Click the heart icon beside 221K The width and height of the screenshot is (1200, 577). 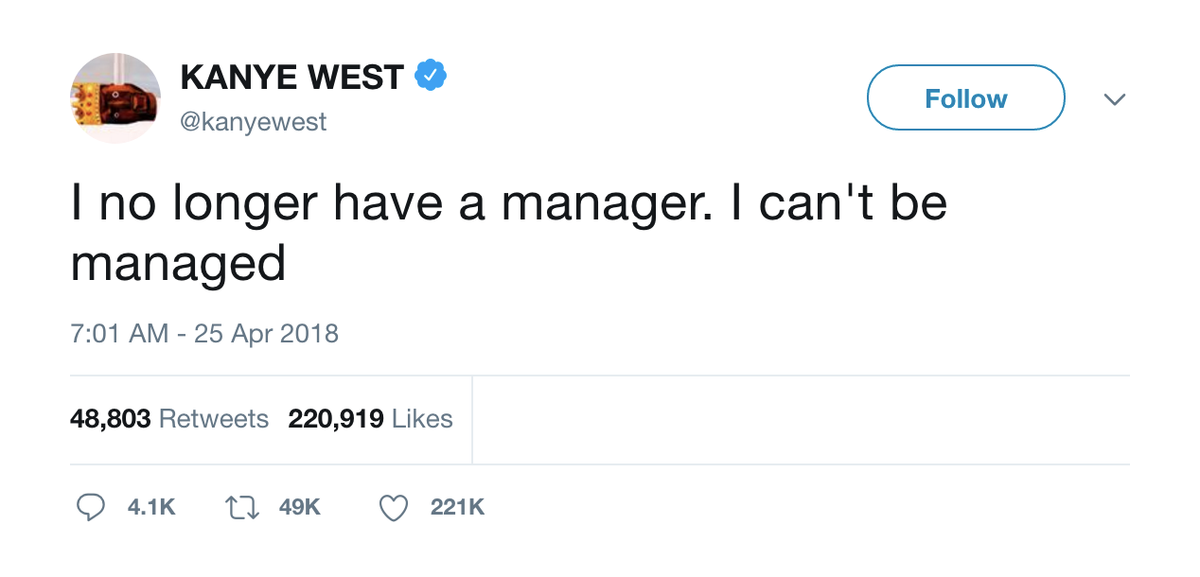(392, 507)
